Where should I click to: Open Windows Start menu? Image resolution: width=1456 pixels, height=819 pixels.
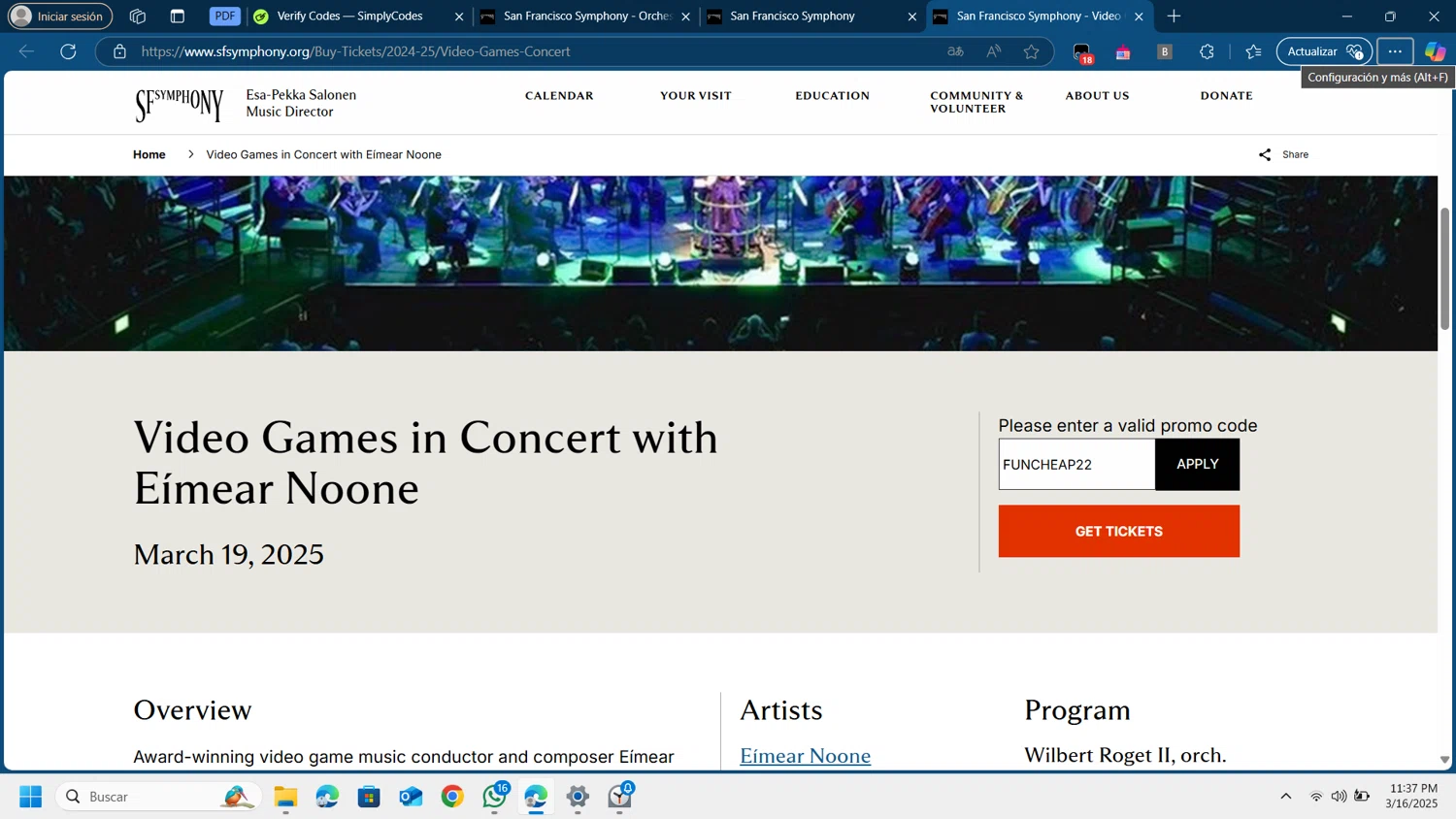(x=30, y=797)
